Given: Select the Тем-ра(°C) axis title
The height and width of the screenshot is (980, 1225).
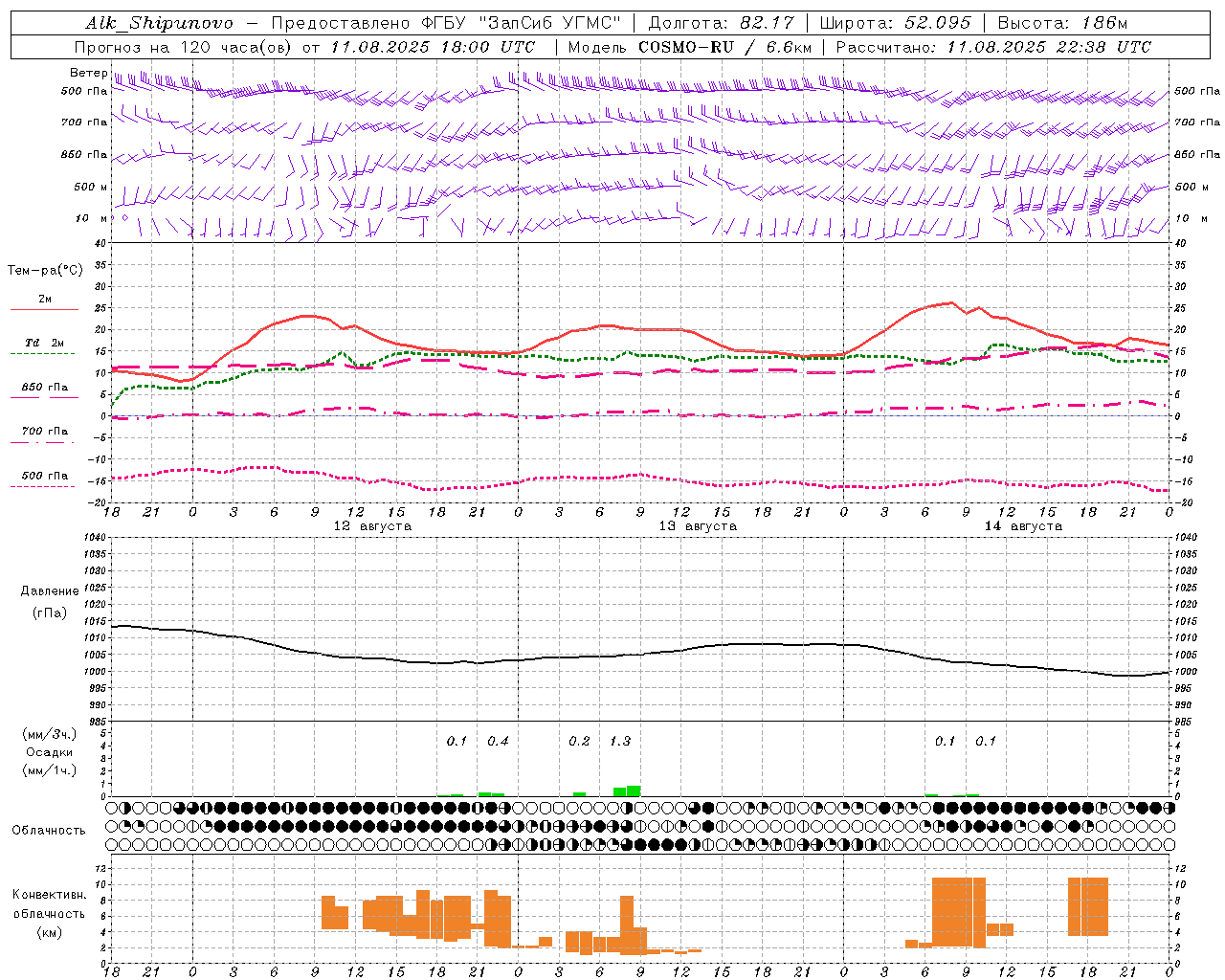Looking at the screenshot, I should (x=45, y=271).
